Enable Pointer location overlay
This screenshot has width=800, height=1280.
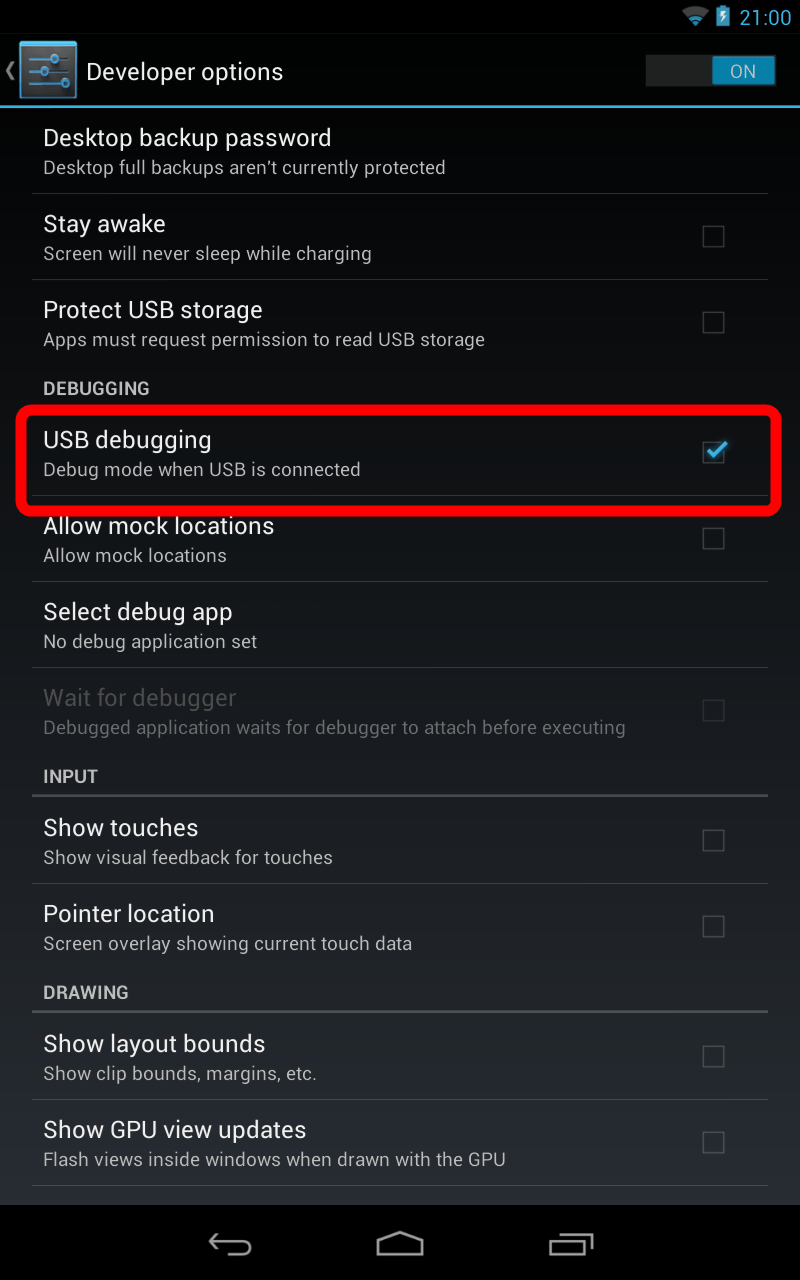[x=713, y=927]
